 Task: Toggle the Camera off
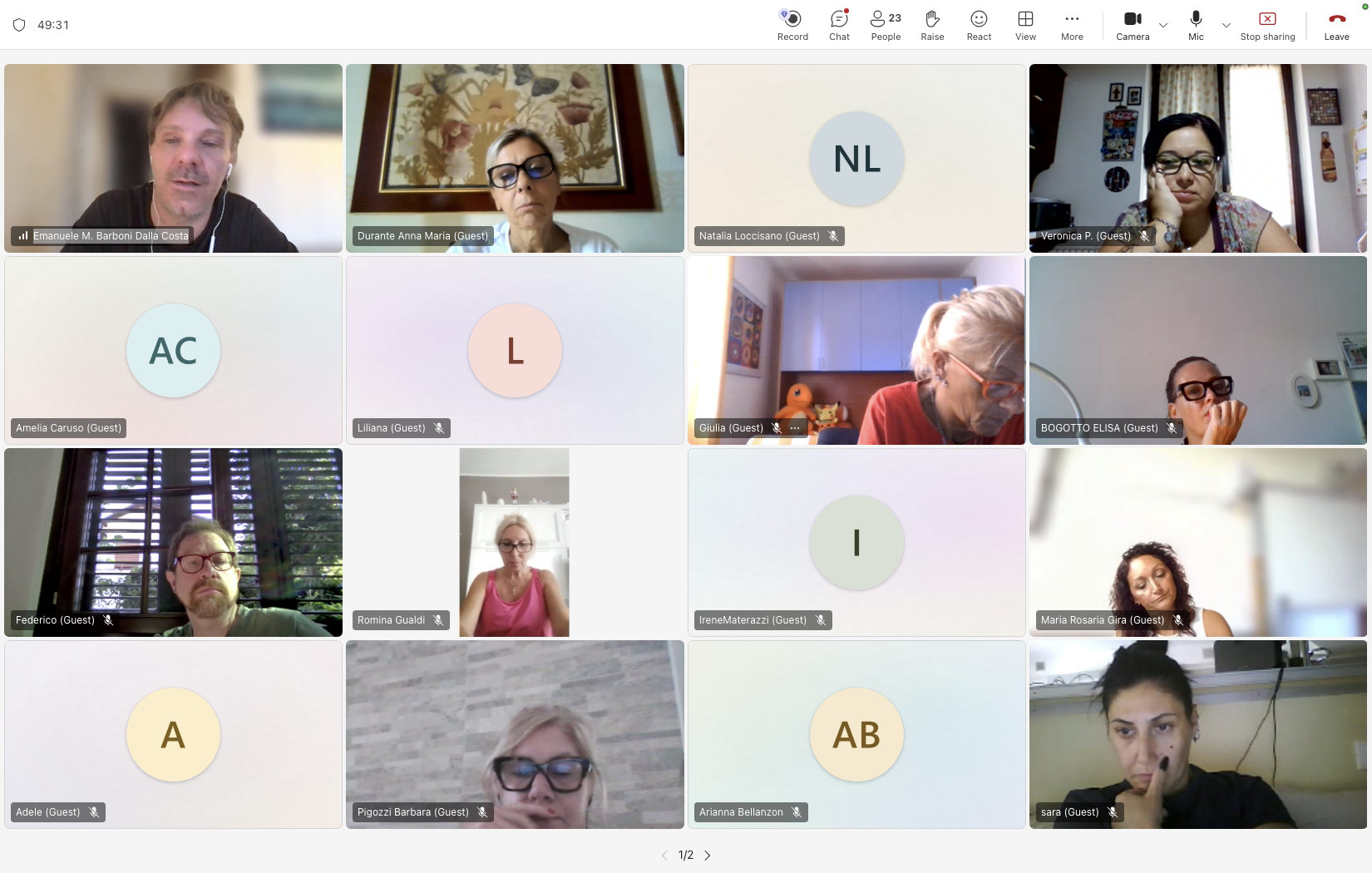click(1133, 25)
